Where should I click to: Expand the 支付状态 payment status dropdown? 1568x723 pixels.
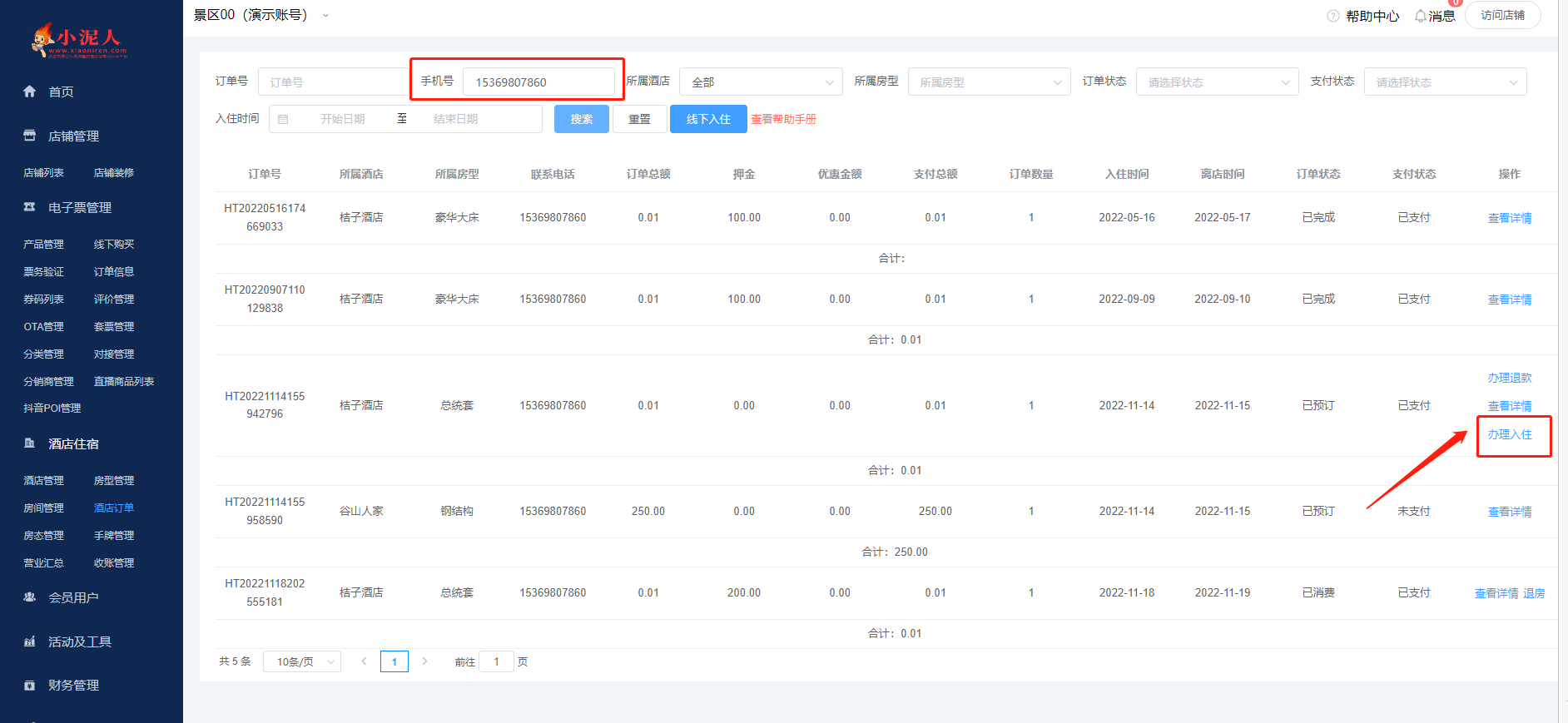click(1445, 82)
